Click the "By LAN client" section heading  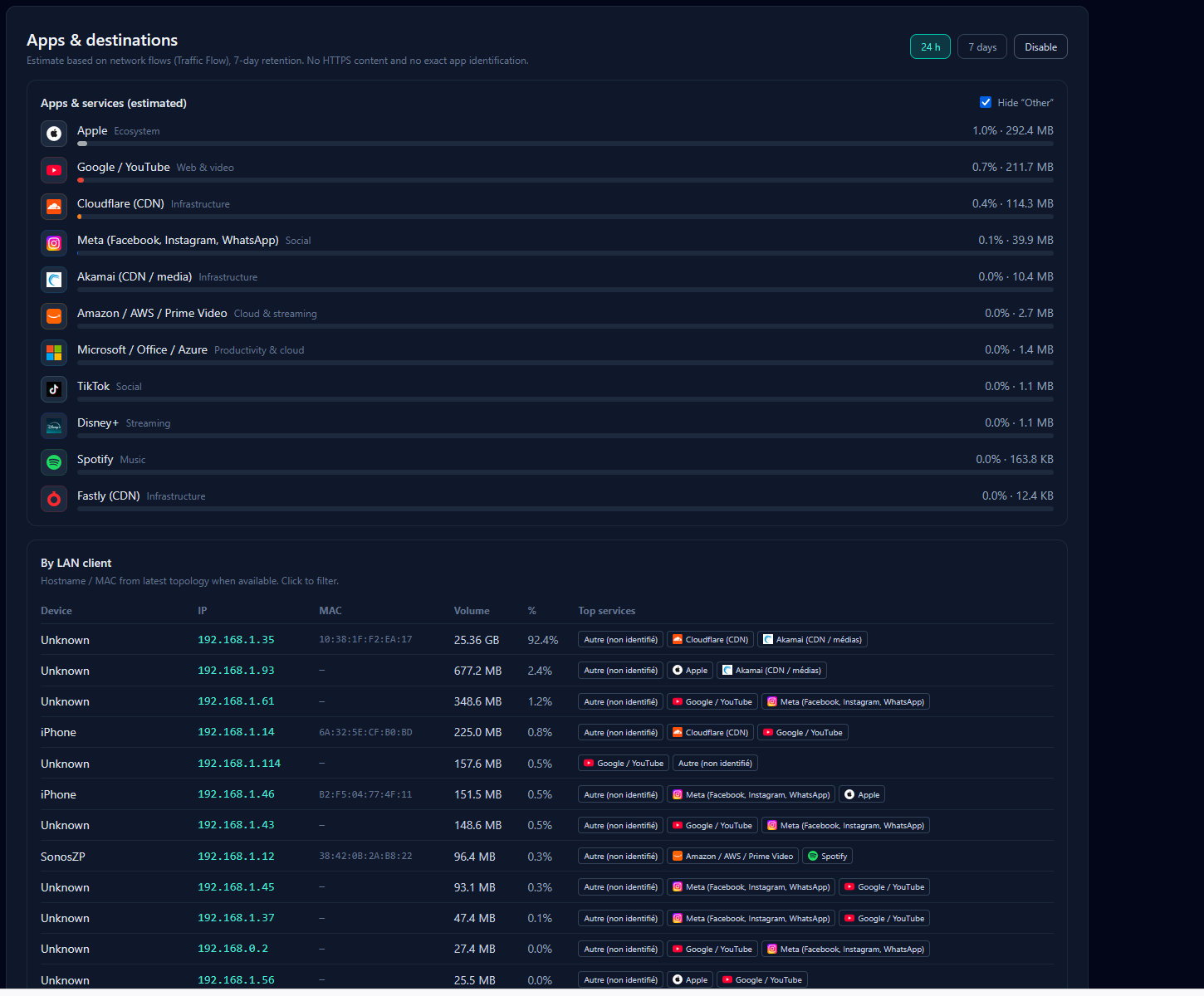76,563
